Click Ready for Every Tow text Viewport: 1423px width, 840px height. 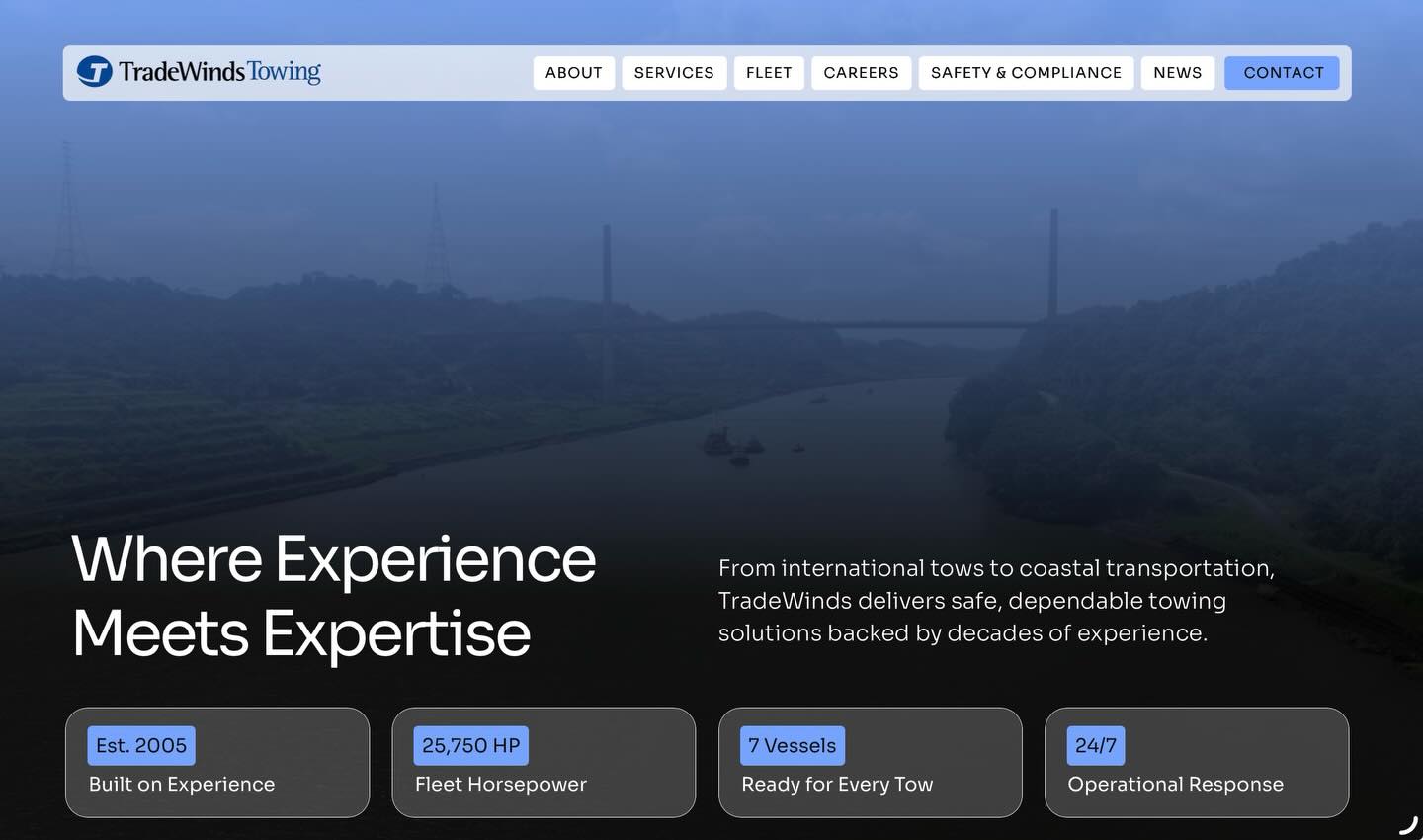coord(837,785)
